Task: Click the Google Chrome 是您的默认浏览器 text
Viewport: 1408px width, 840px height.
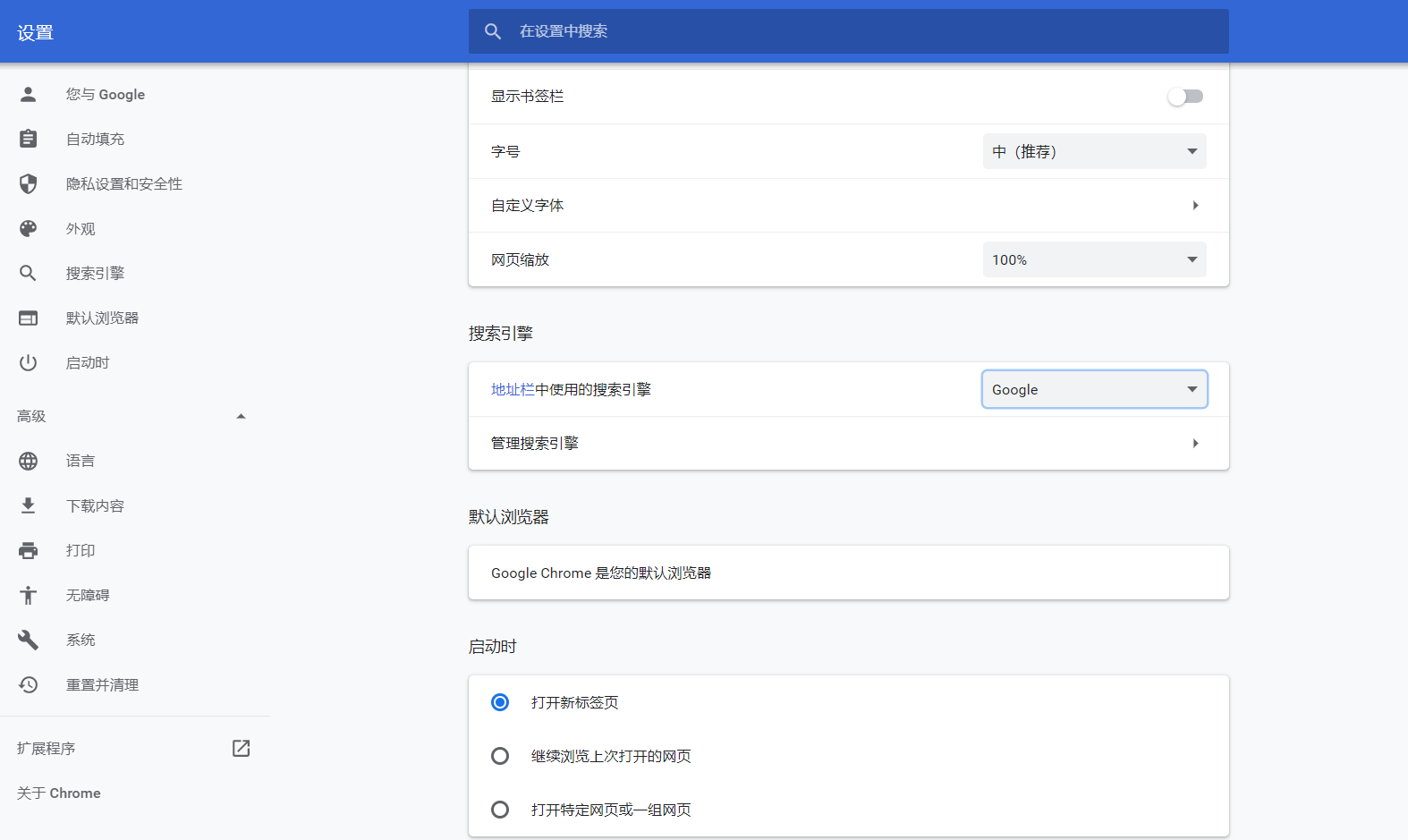Action: point(601,573)
